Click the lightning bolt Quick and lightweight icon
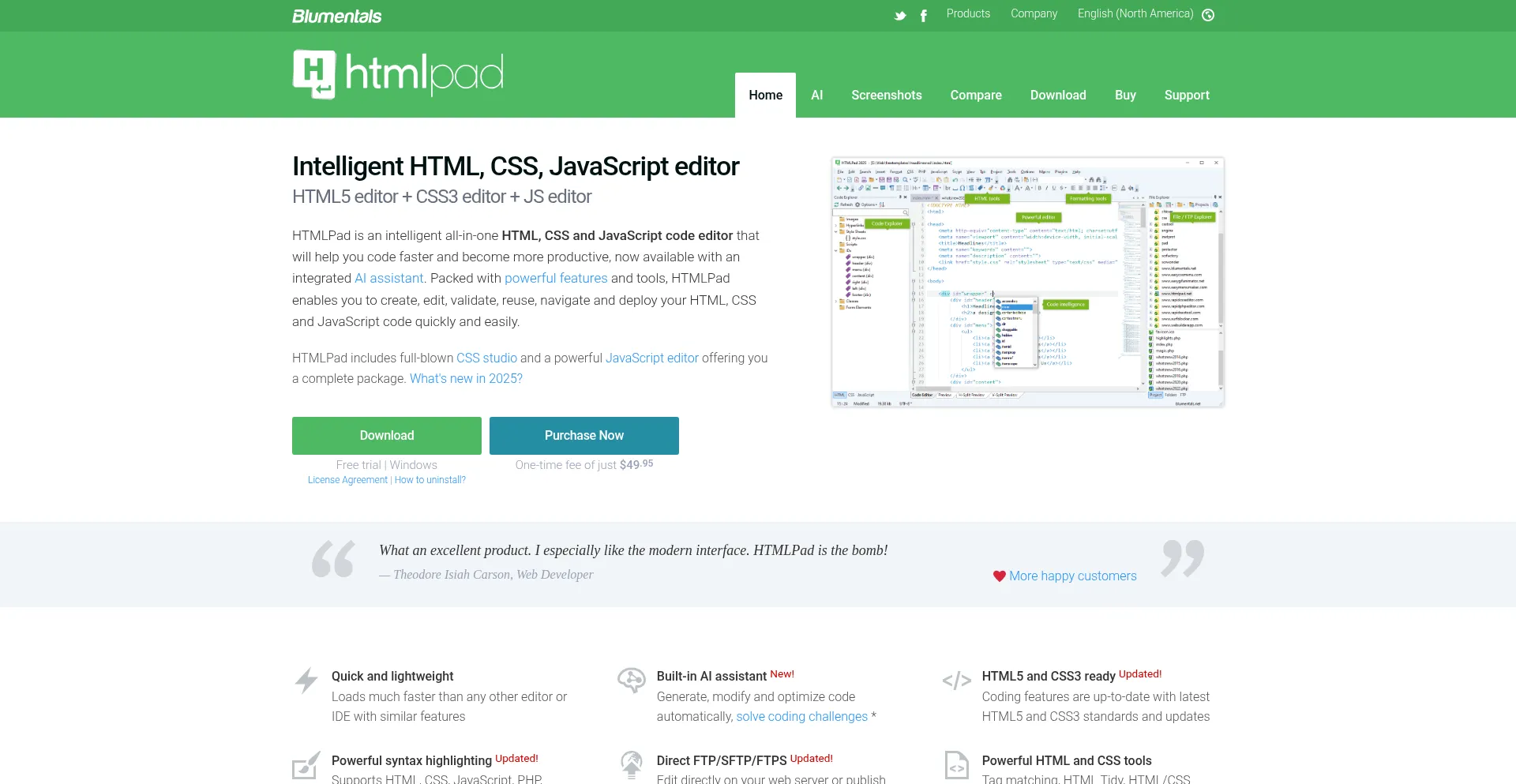Screen dimensions: 1516x784 point(306,681)
